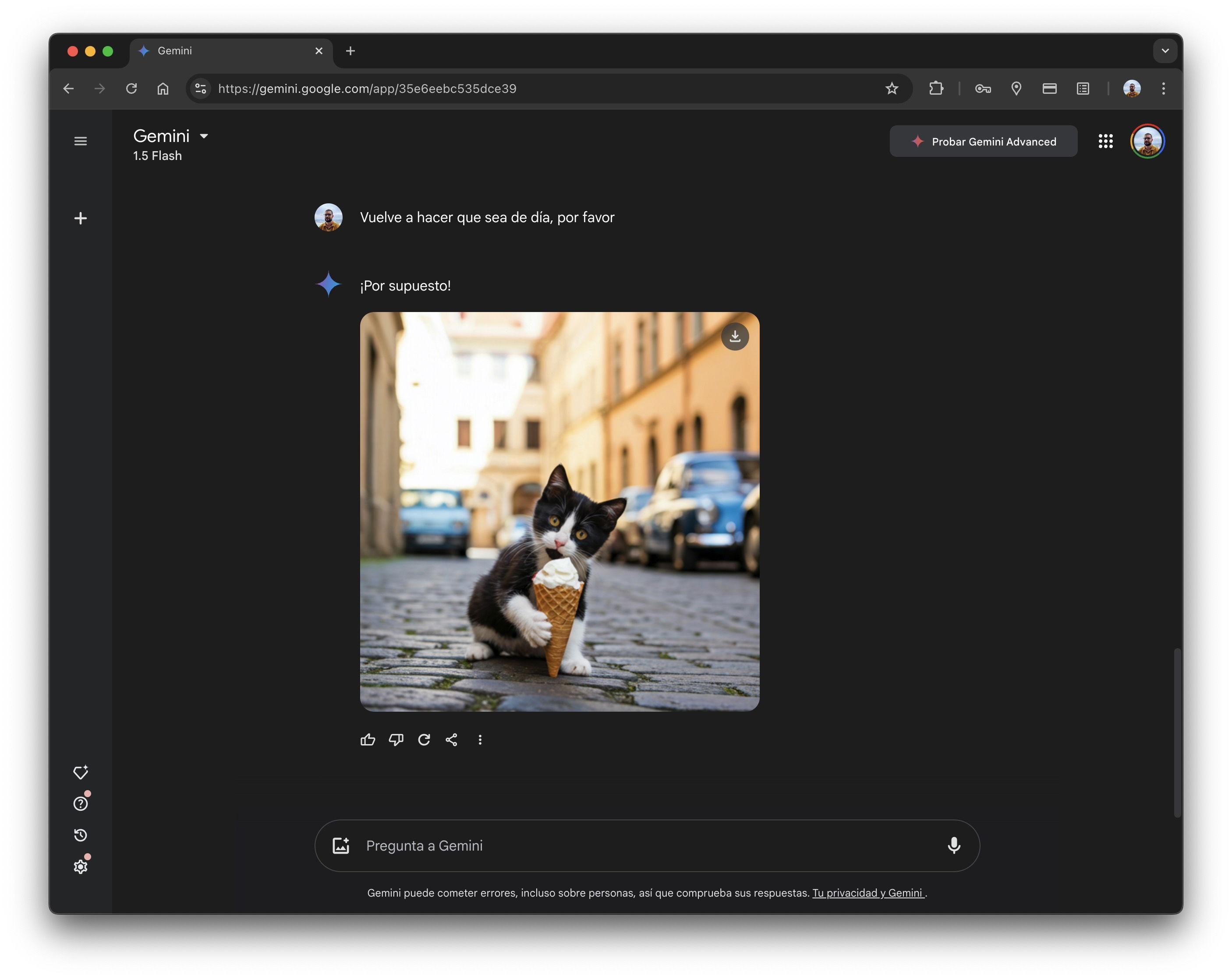Open the generated cat with ice cream image

point(559,511)
